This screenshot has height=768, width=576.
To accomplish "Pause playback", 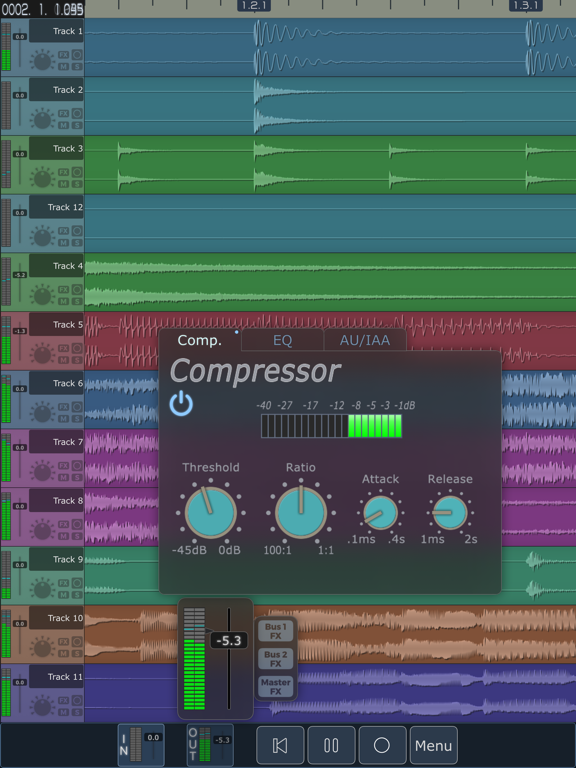I will click(x=331, y=745).
